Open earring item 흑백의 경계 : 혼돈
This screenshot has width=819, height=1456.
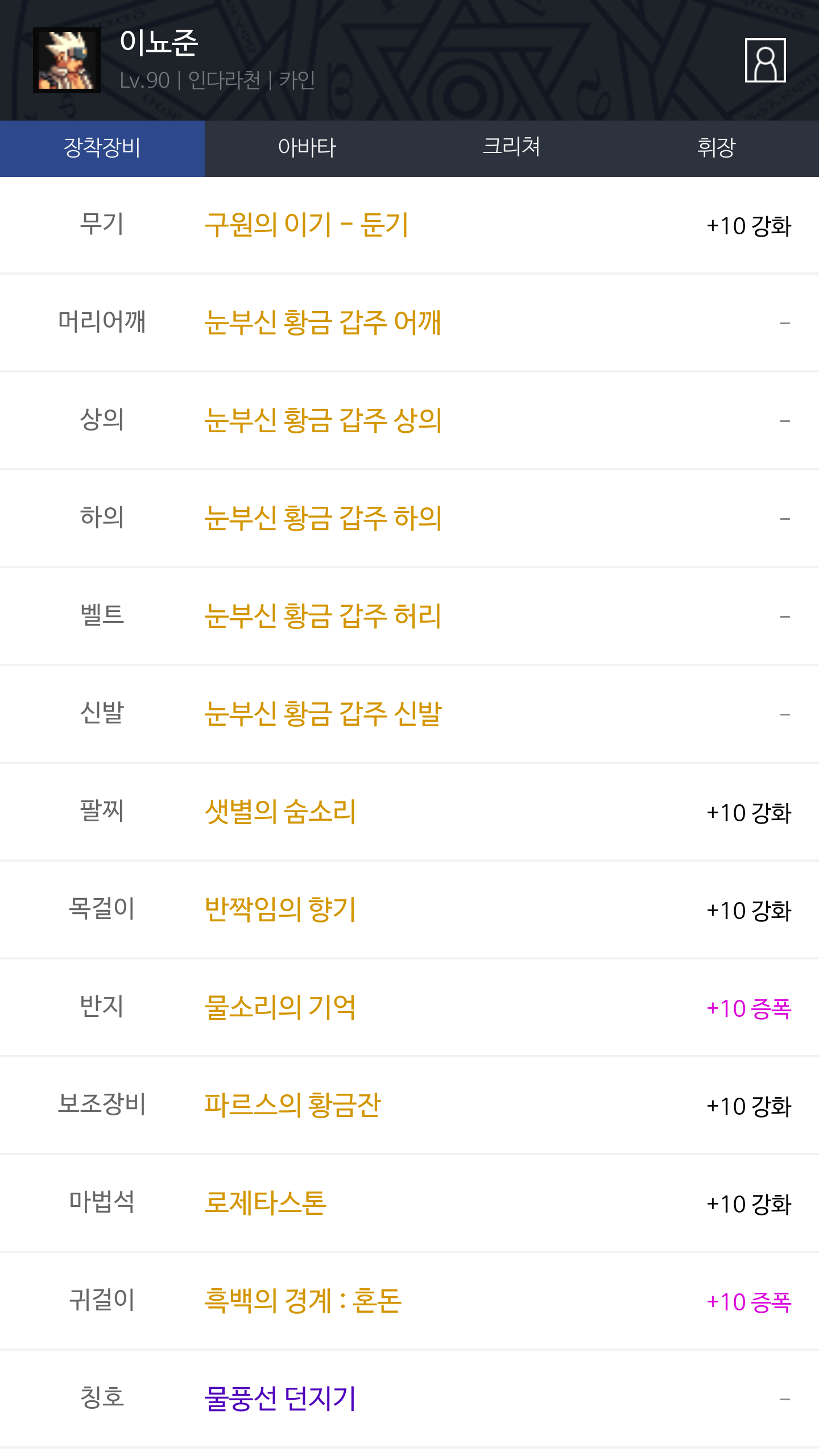[x=303, y=1301]
